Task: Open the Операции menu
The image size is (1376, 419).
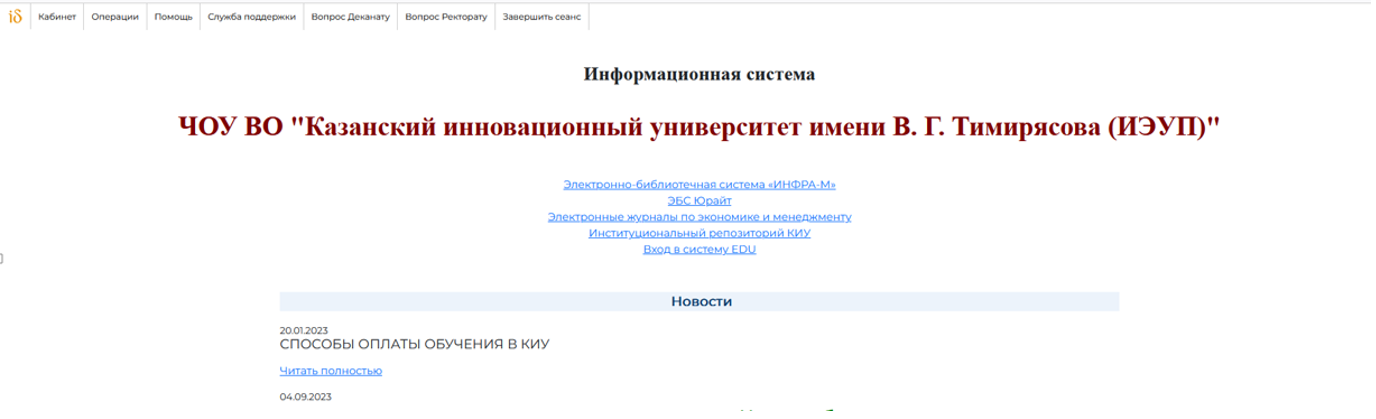Action: (x=115, y=17)
